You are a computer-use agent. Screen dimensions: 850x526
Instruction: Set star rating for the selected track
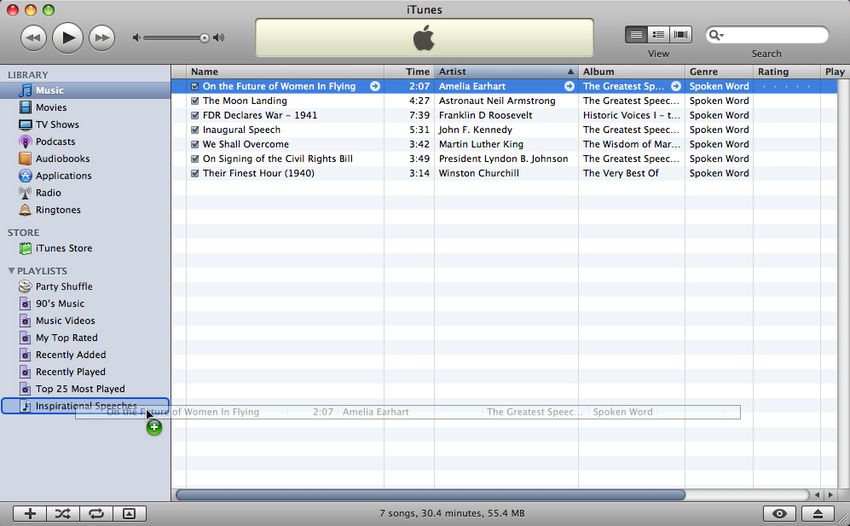click(787, 86)
